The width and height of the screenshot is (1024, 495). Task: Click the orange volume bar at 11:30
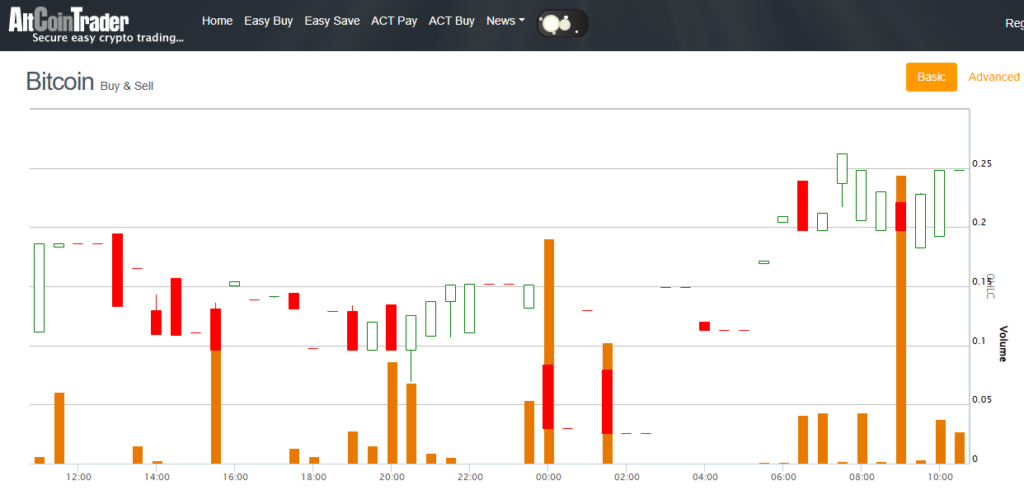[x=59, y=428]
